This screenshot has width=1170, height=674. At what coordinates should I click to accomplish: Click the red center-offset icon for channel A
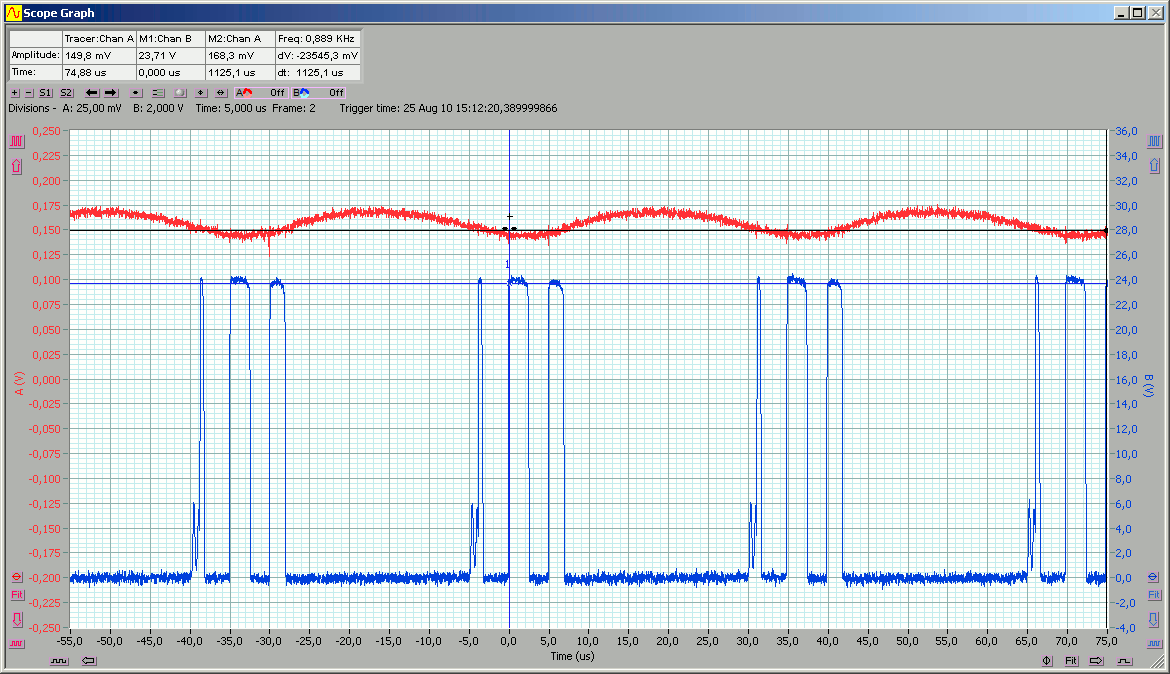tap(16, 577)
